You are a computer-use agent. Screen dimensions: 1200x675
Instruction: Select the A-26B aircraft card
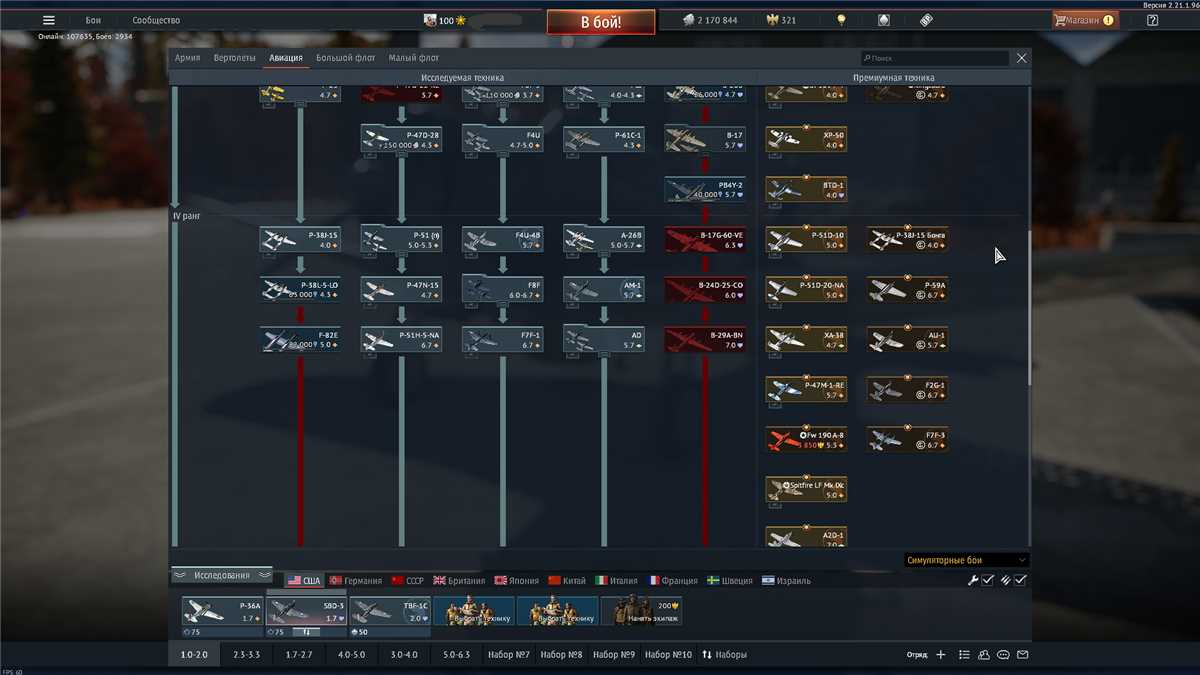(604, 240)
